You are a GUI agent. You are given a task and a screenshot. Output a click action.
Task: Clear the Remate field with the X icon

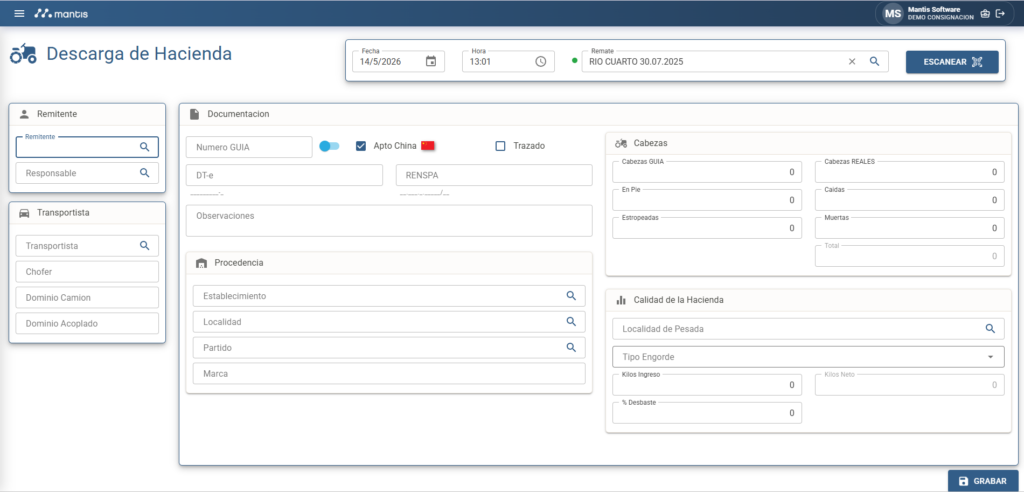(852, 61)
